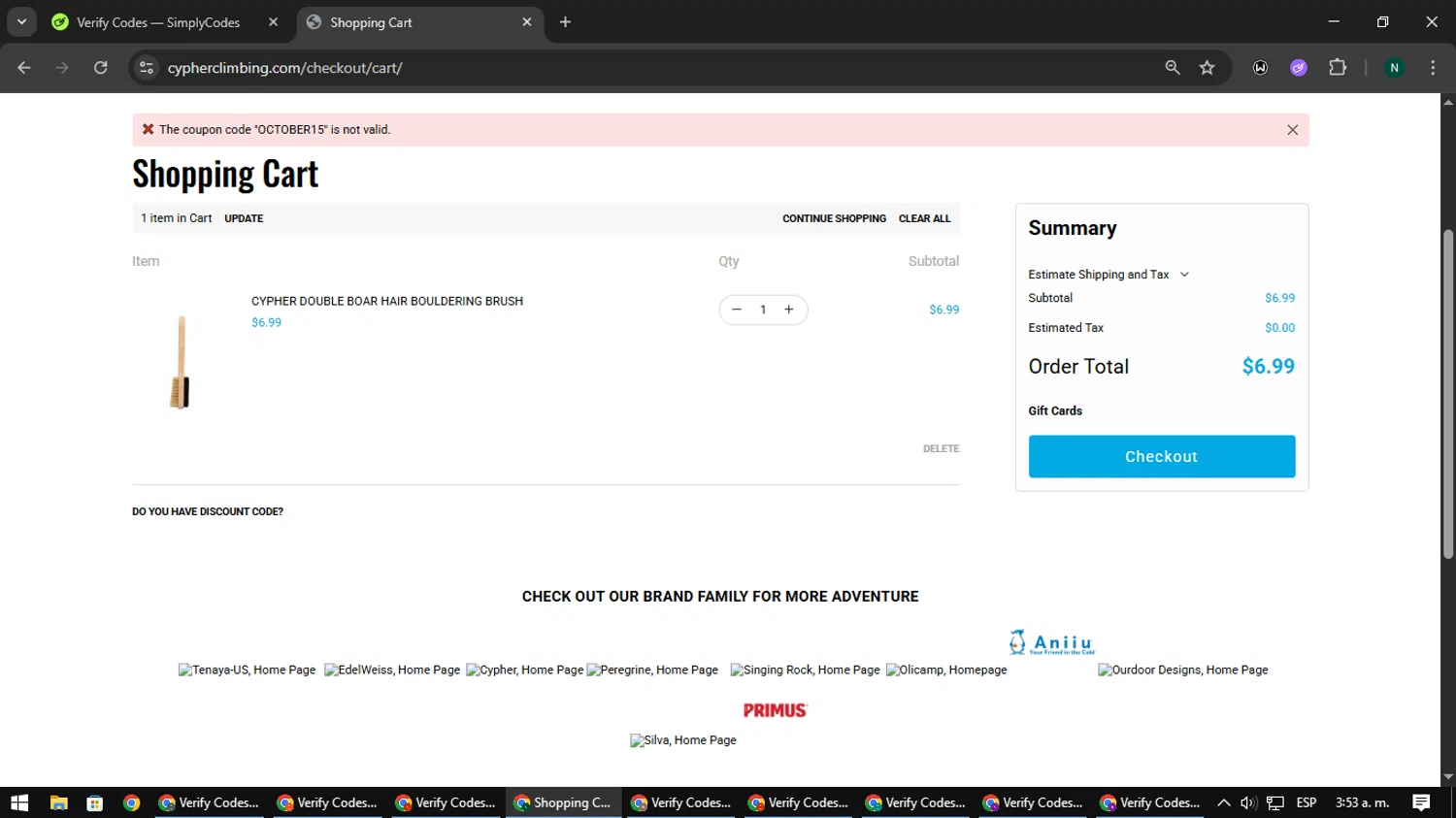
Task: Open network settings tray icon
Action: [x=1275, y=802]
